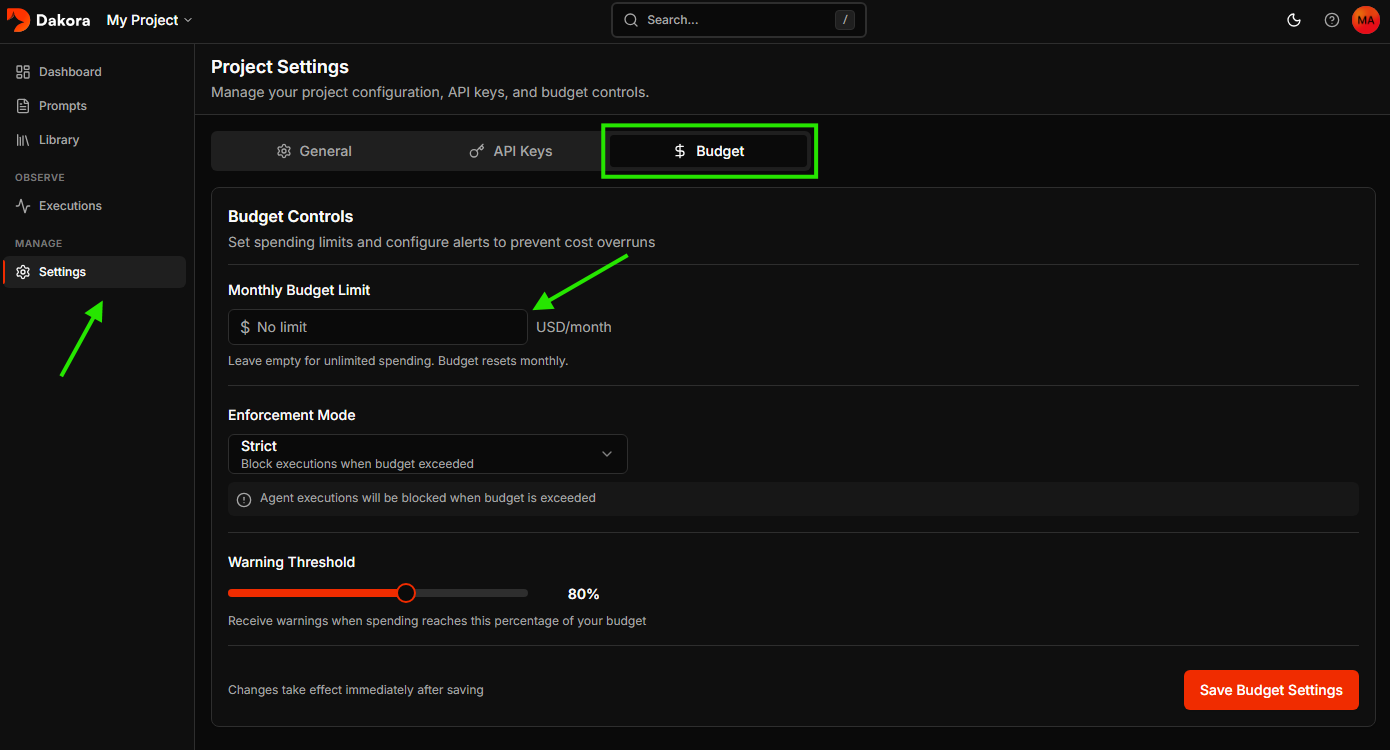Viewport: 1390px width, 750px height.
Task: Click the Monthly Budget Limit input
Action: coord(378,327)
